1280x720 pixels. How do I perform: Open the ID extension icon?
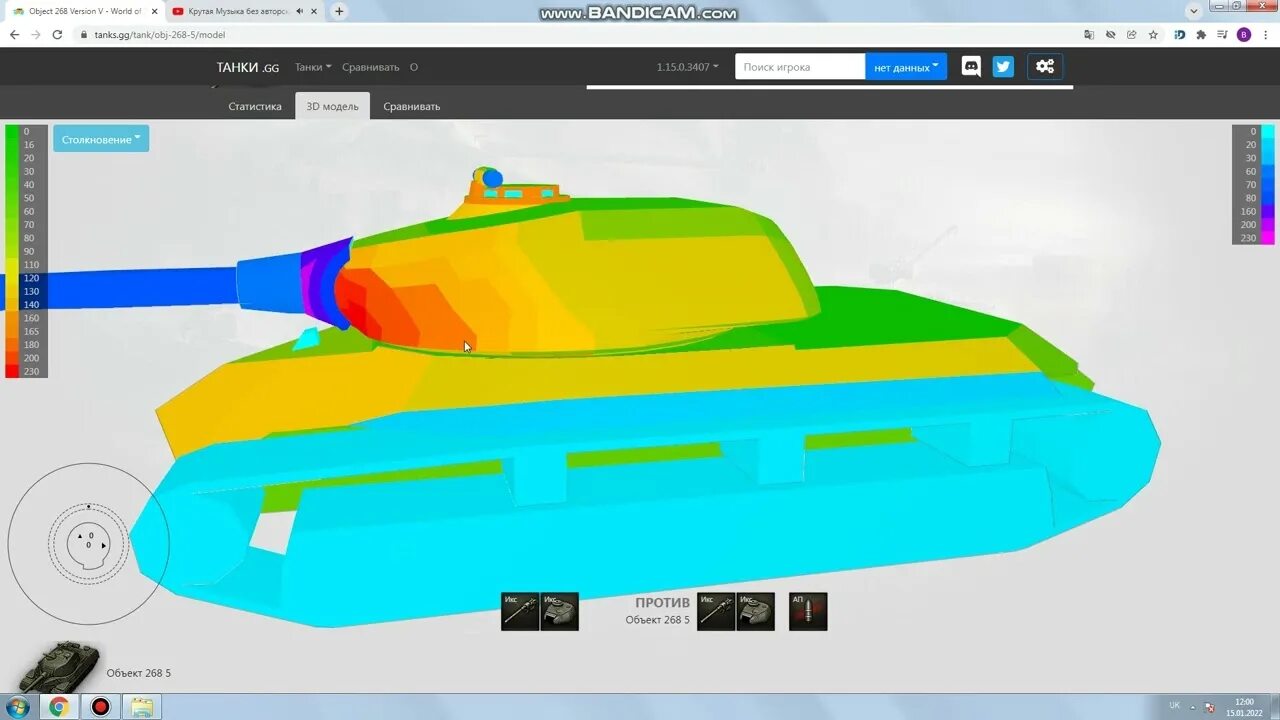1180,34
